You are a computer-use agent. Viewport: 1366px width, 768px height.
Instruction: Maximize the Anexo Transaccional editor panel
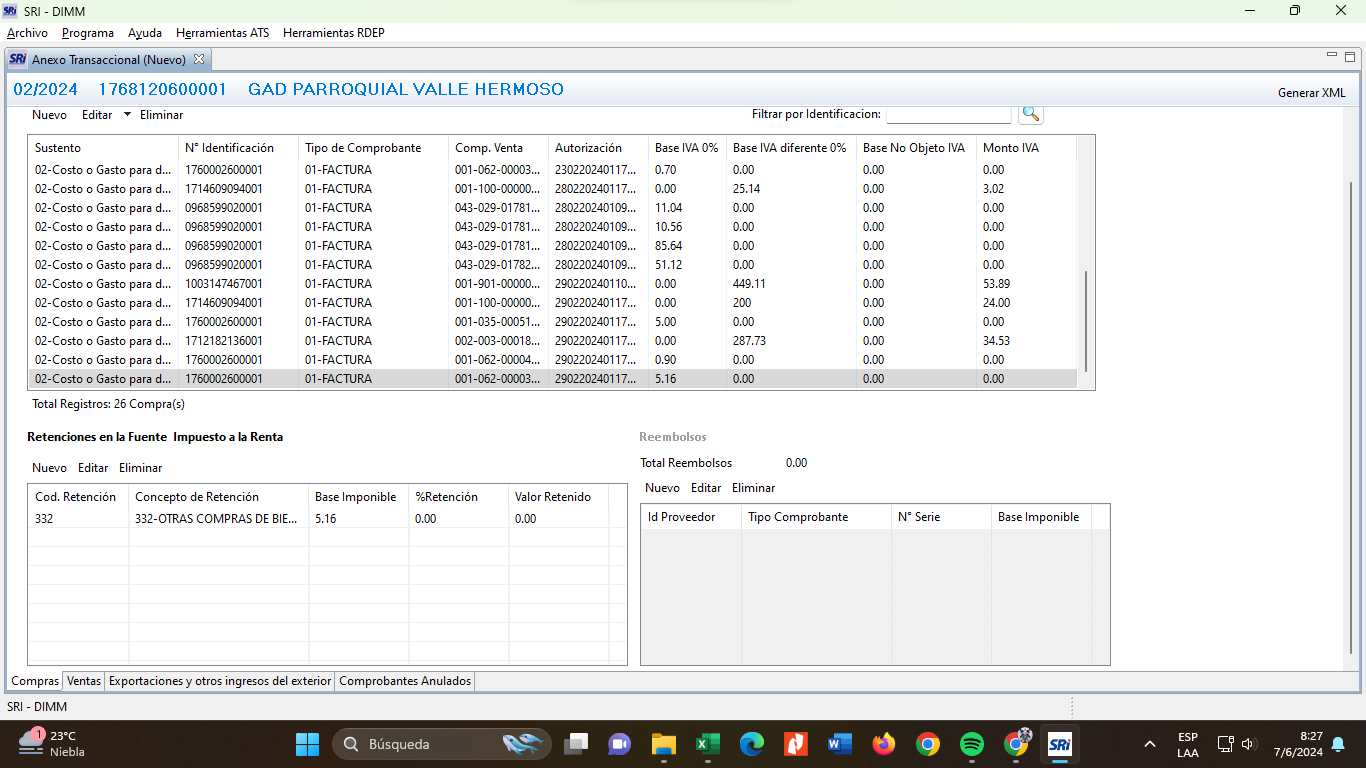(1350, 56)
